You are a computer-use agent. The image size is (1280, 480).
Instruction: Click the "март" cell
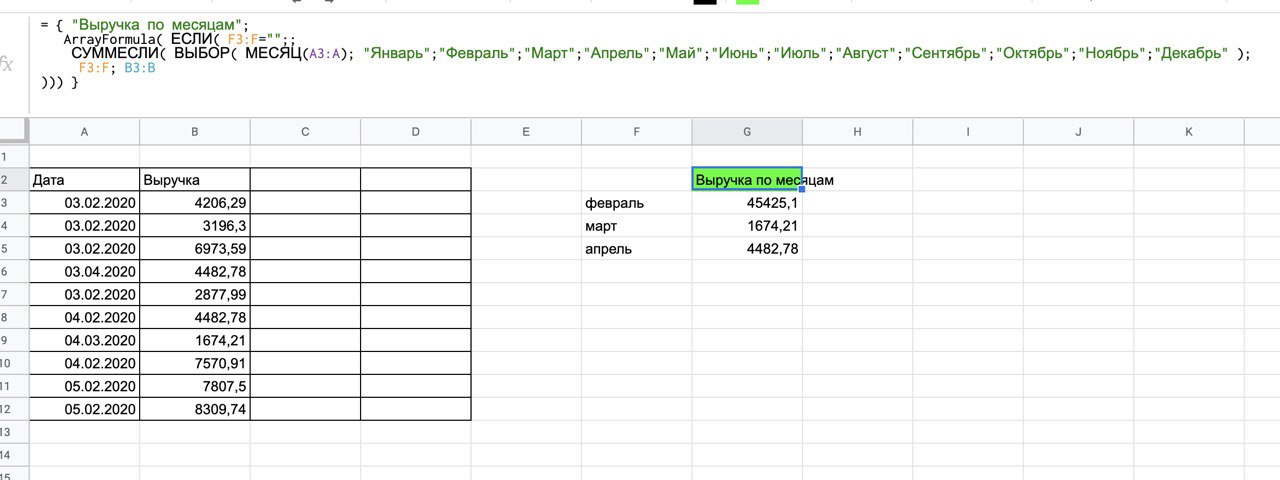(x=637, y=226)
